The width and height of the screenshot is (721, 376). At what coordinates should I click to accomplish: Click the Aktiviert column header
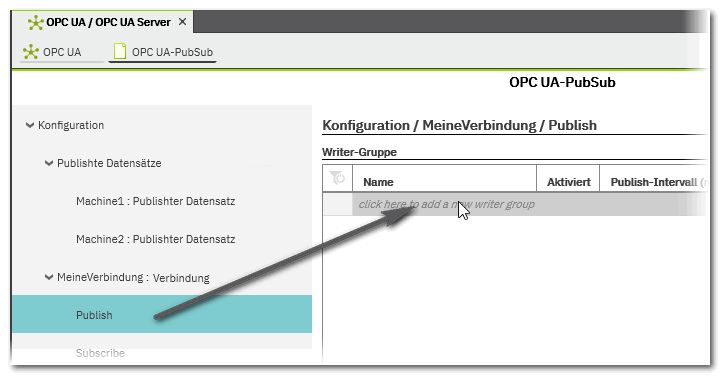[568, 178]
